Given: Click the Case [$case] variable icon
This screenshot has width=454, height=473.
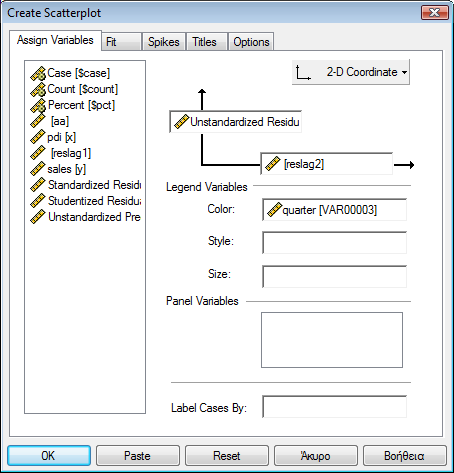Looking at the screenshot, I should click(38, 73).
